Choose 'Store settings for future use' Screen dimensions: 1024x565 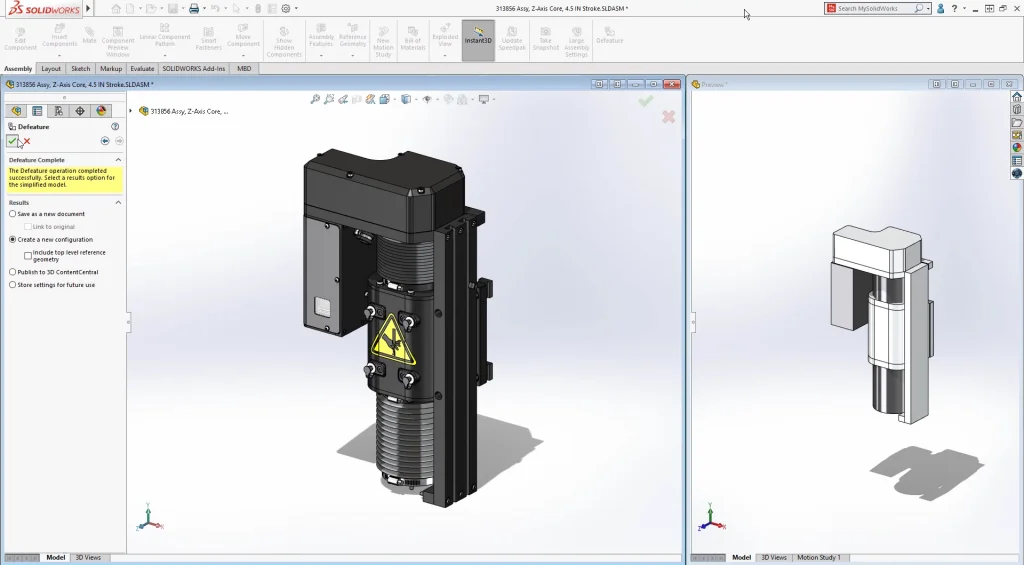(13, 285)
